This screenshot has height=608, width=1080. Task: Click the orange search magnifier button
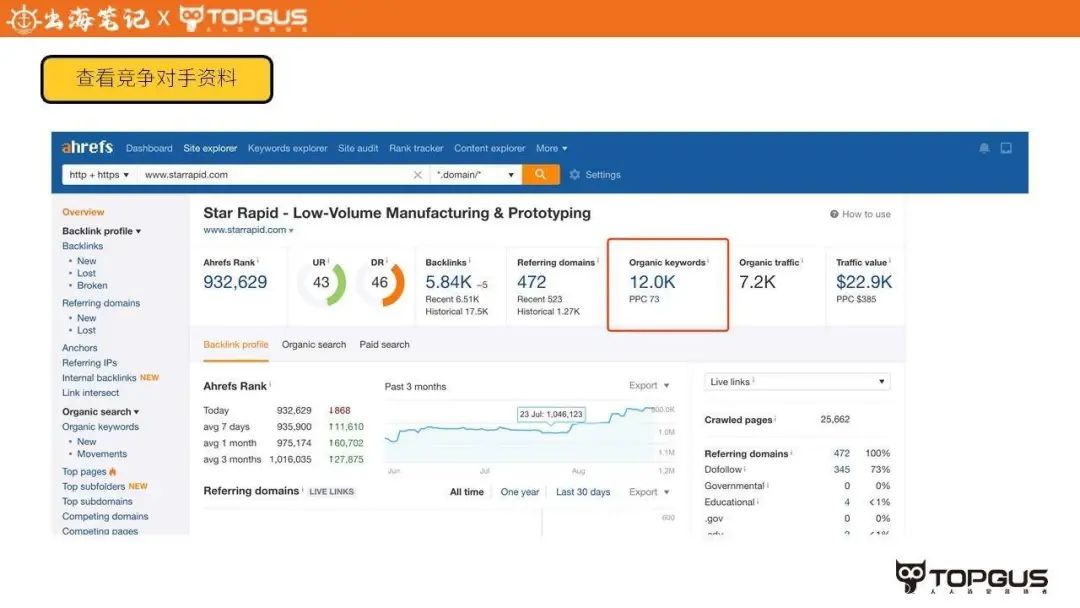coord(540,174)
